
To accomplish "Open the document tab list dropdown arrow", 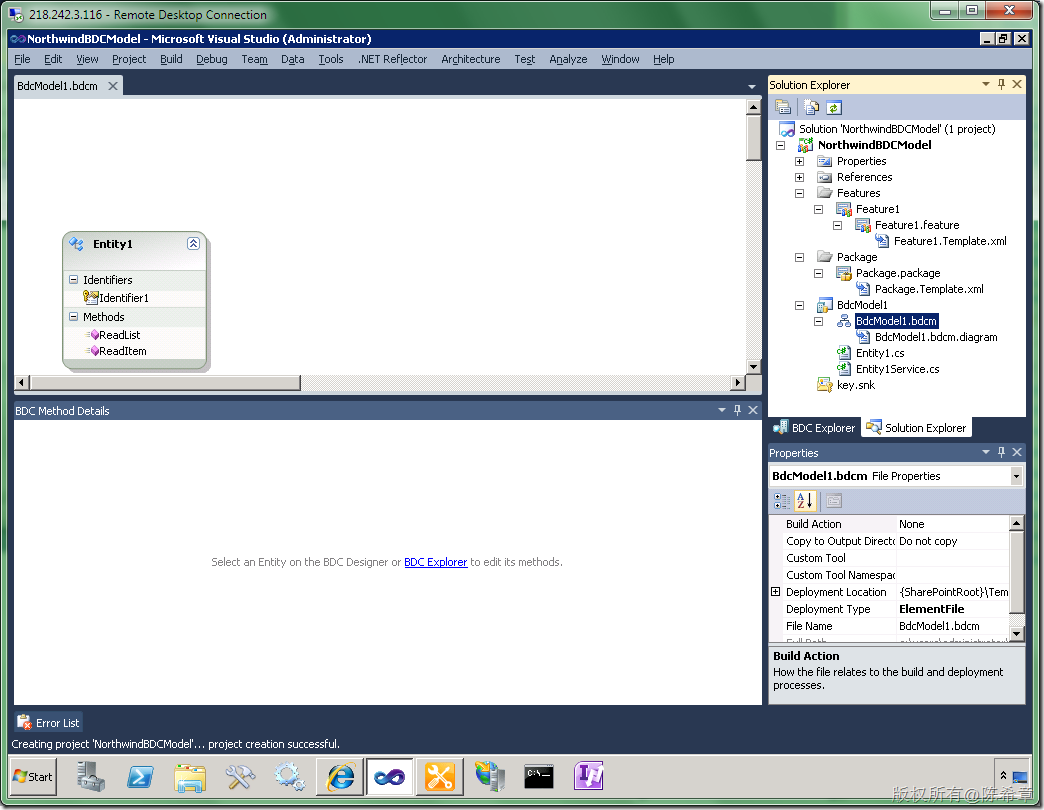I will [752, 87].
